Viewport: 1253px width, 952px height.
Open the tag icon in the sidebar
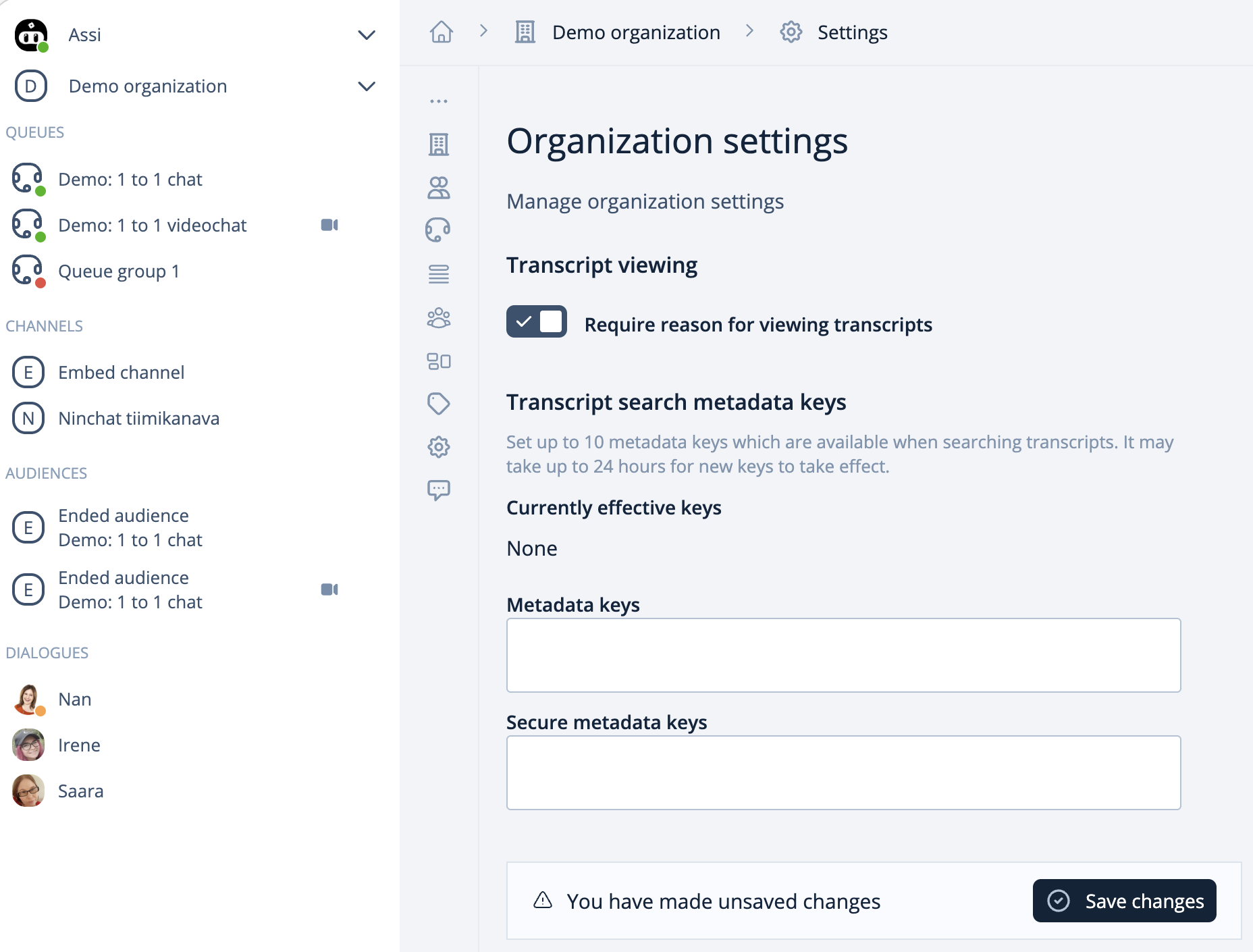click(439, 403)
